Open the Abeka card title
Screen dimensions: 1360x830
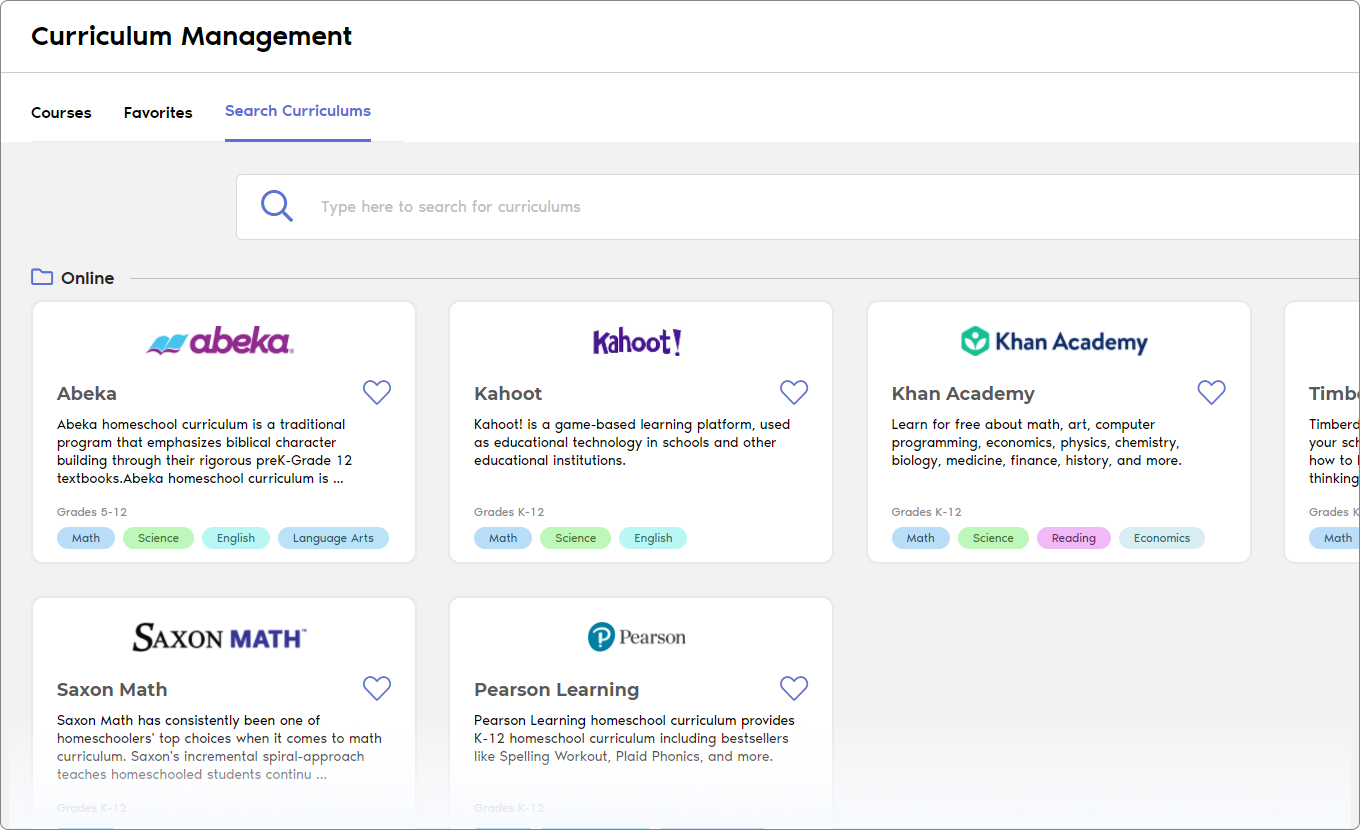pyautogui.click(x=87, y=393)
